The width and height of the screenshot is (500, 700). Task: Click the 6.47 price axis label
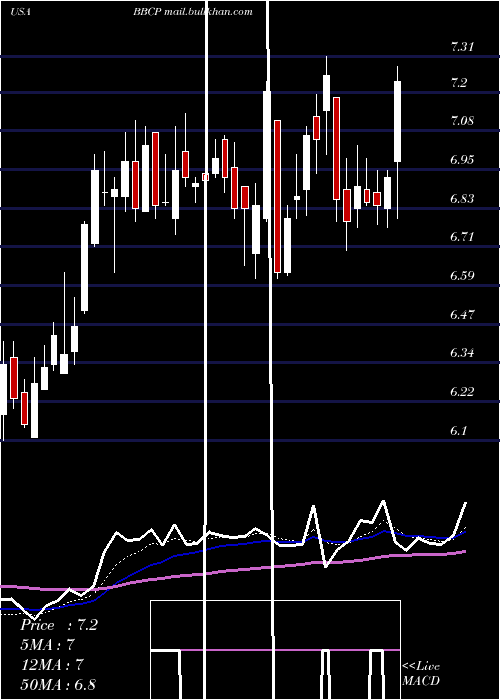(462, 315)
